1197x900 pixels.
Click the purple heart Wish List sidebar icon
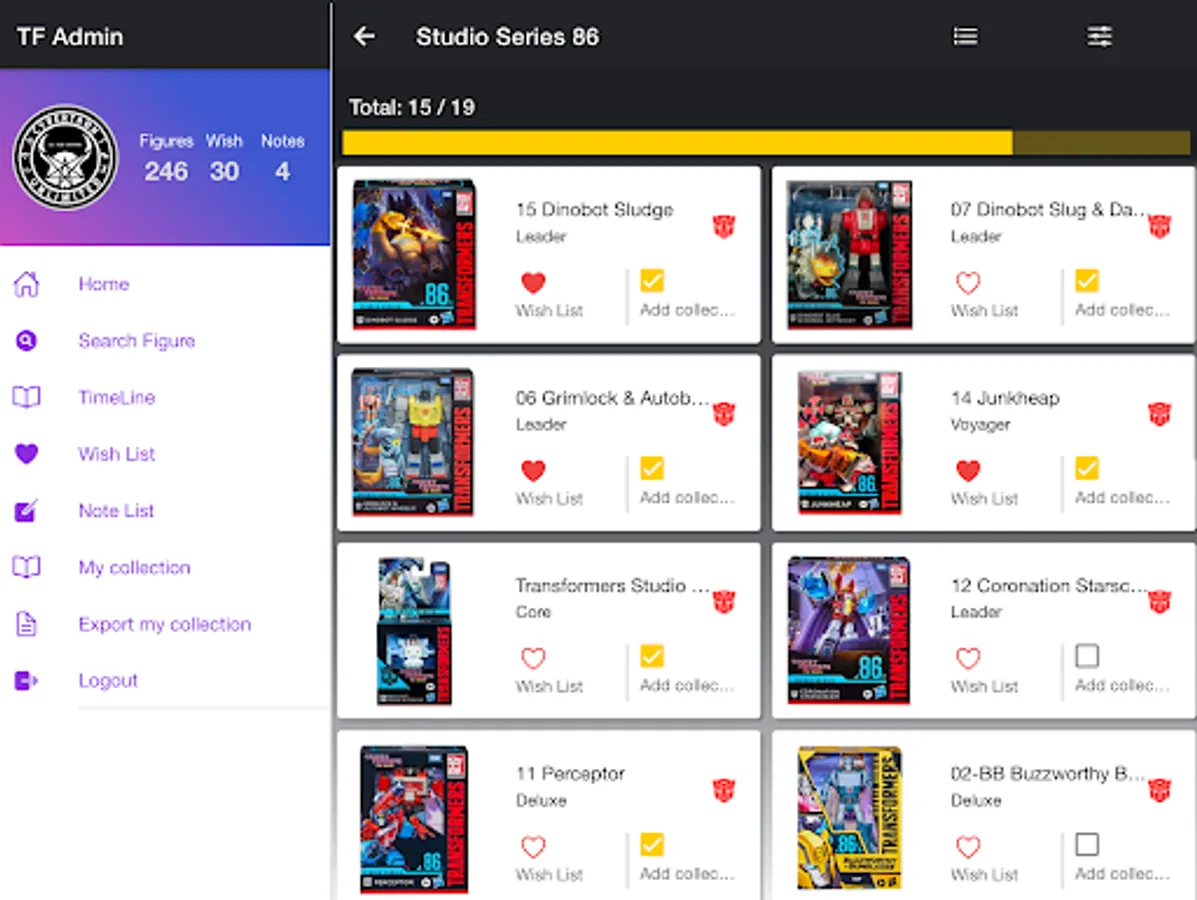26,453
